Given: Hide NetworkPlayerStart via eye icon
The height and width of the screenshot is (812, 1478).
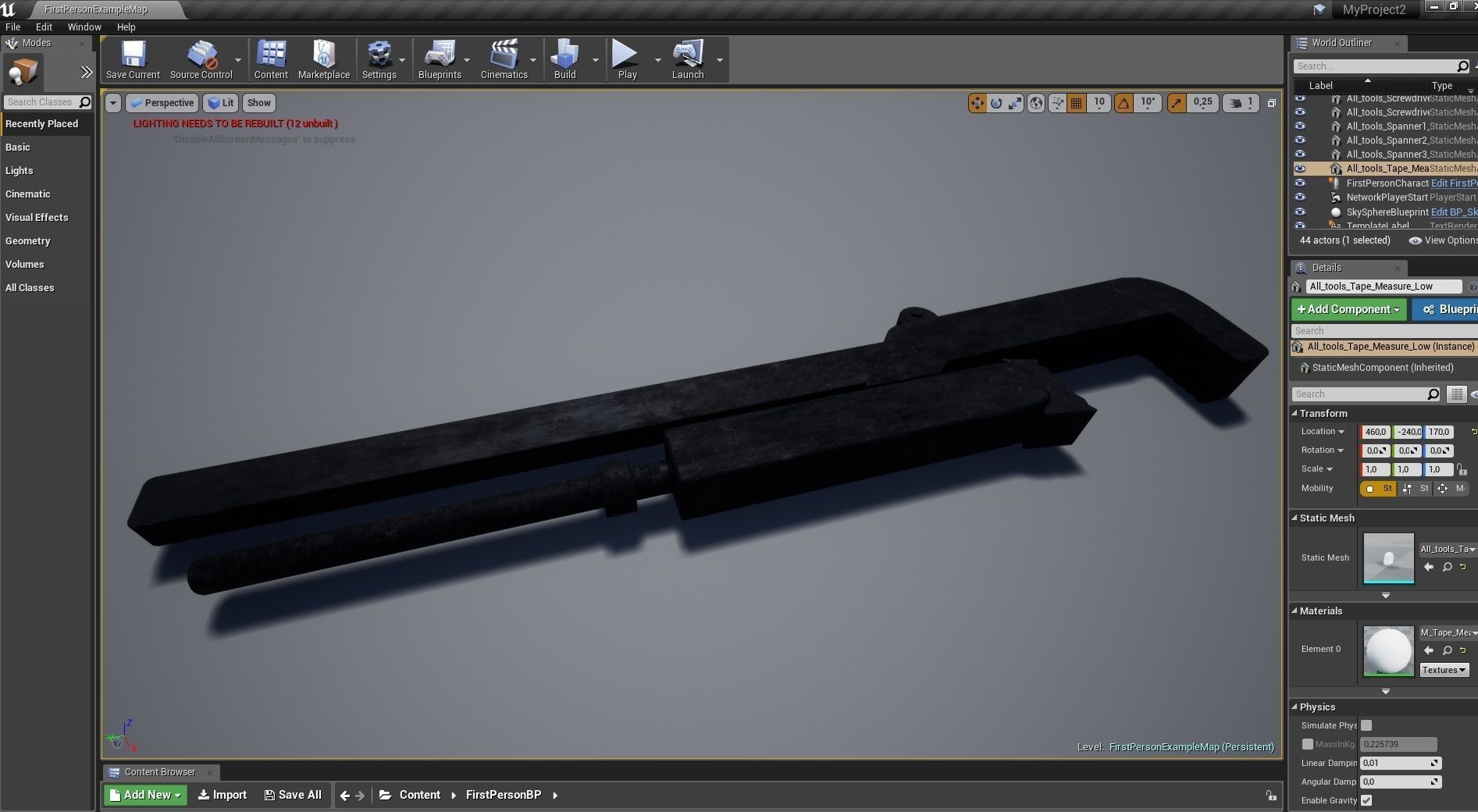Looking at the screenshot, I should [x=1300, y=198].
